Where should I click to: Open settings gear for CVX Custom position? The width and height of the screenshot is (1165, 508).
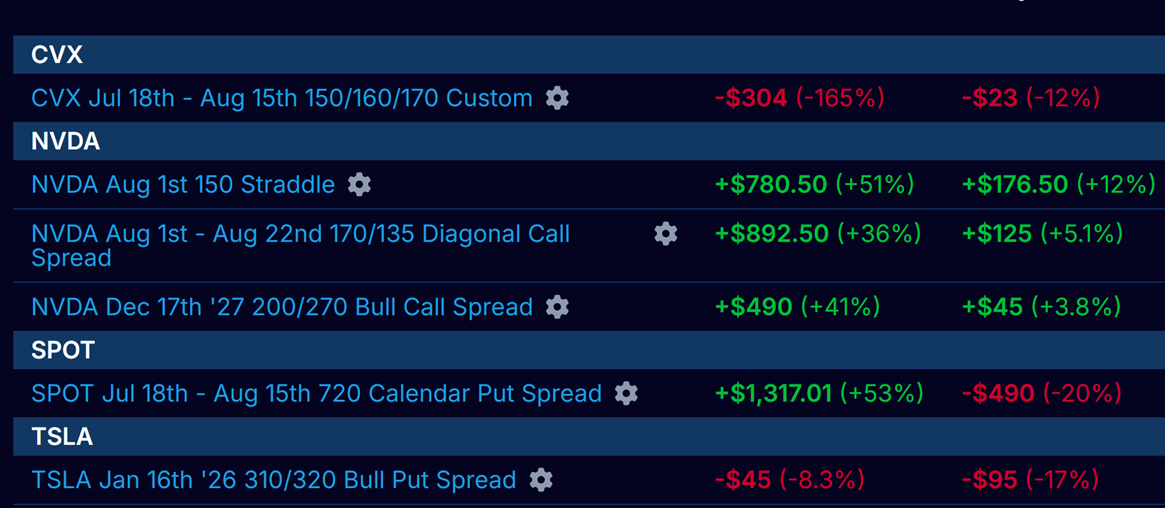coord(557,98)
